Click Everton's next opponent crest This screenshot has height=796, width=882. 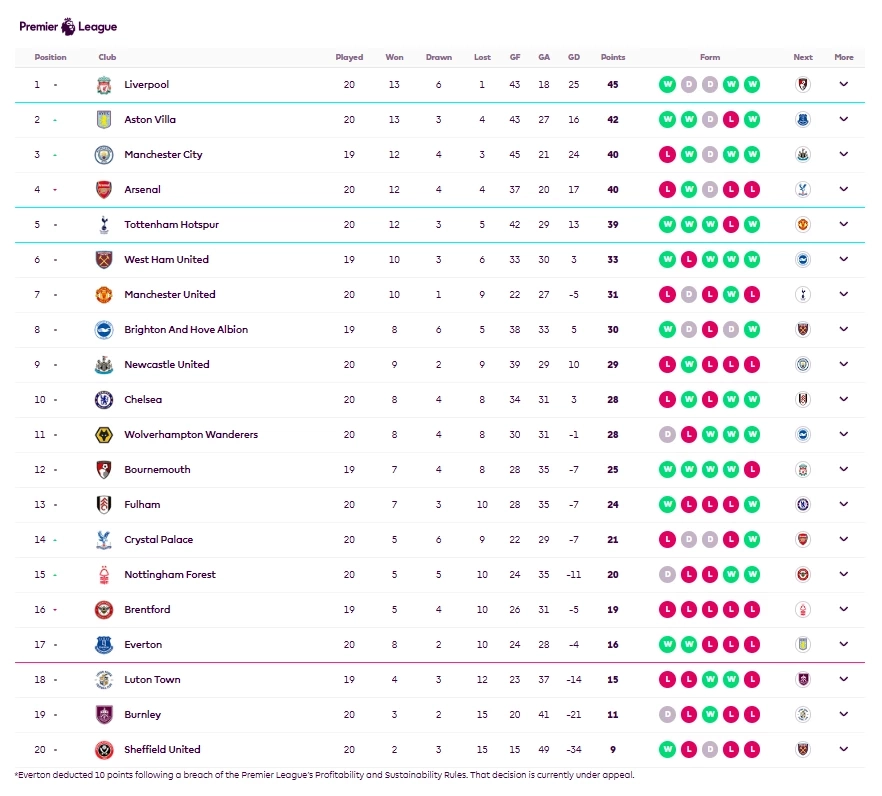point(802,645)
